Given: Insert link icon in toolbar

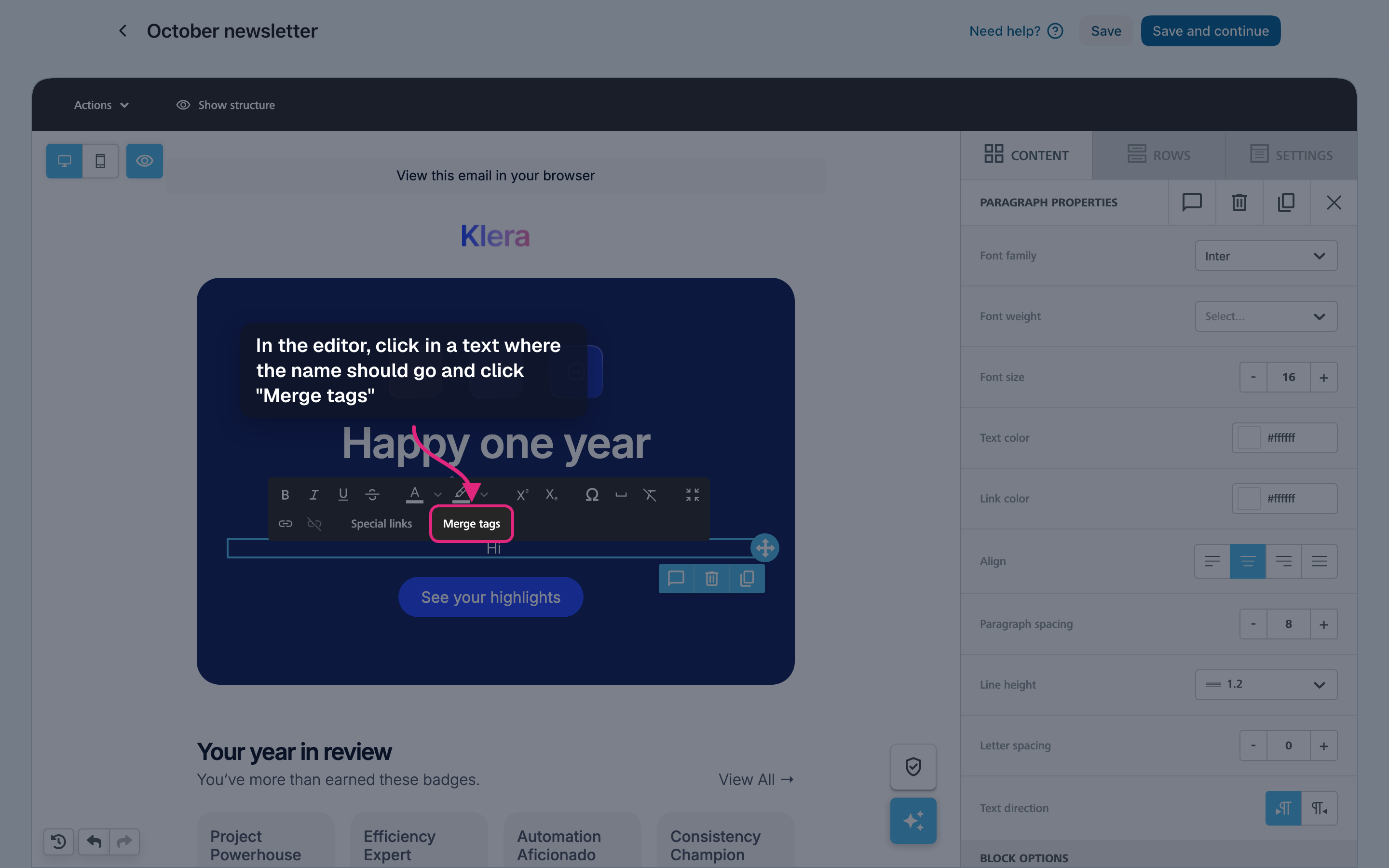Looking at the screenshot, I should 285,524.
